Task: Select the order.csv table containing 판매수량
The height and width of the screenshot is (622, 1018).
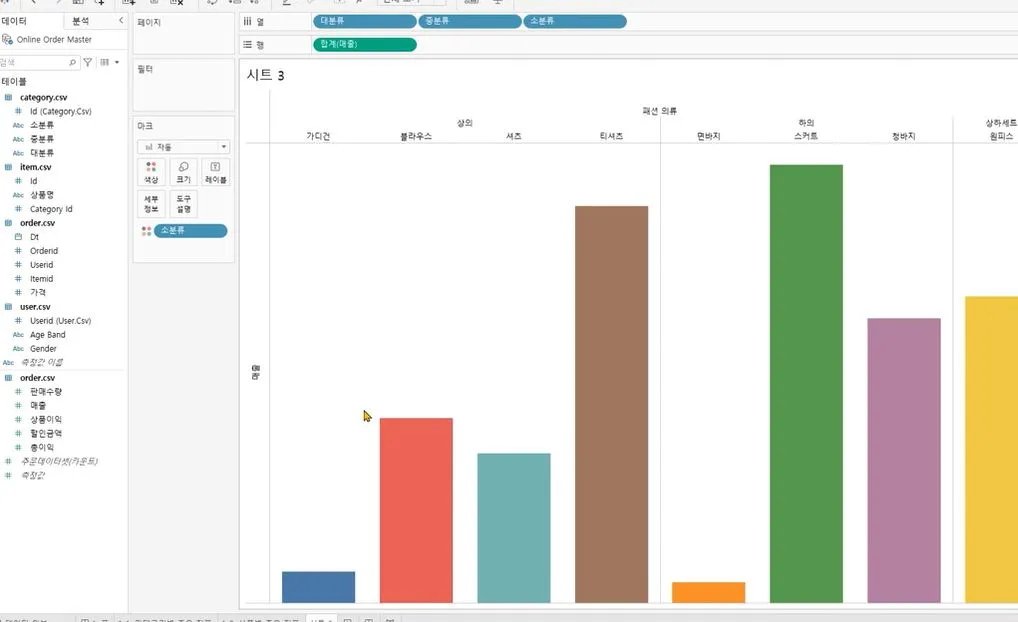Action: 38,377
